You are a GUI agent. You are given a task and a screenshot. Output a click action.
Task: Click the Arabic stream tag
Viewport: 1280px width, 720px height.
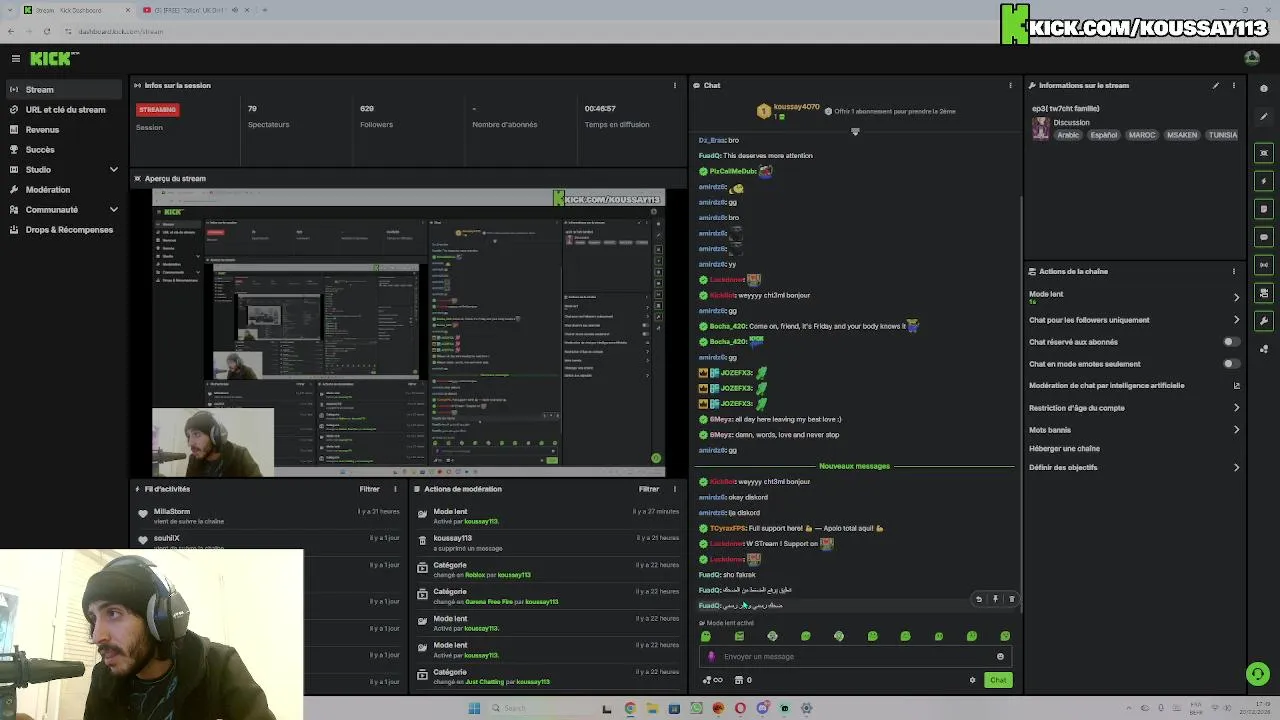[x=1068, y=135]
